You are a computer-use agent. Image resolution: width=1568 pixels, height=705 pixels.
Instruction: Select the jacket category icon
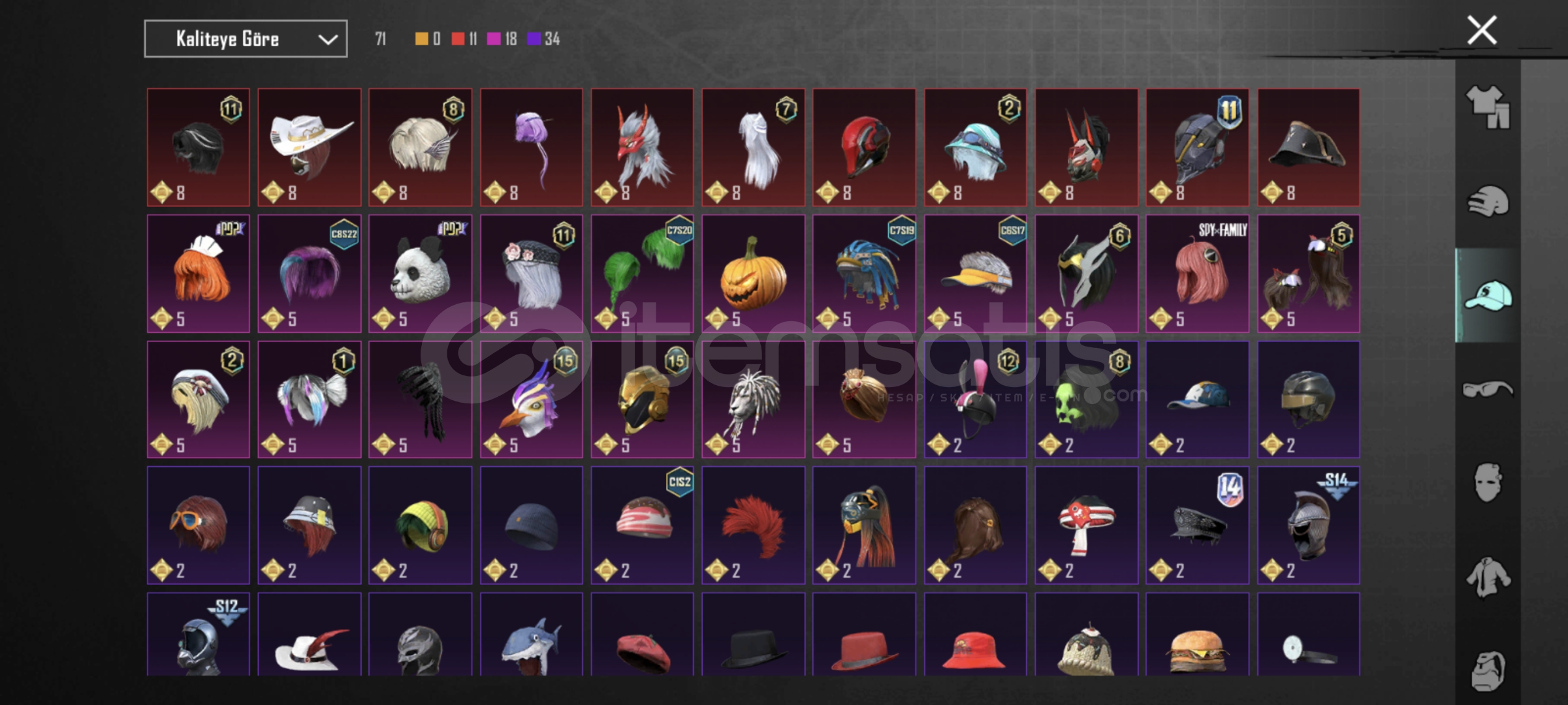click(1488, 577)
